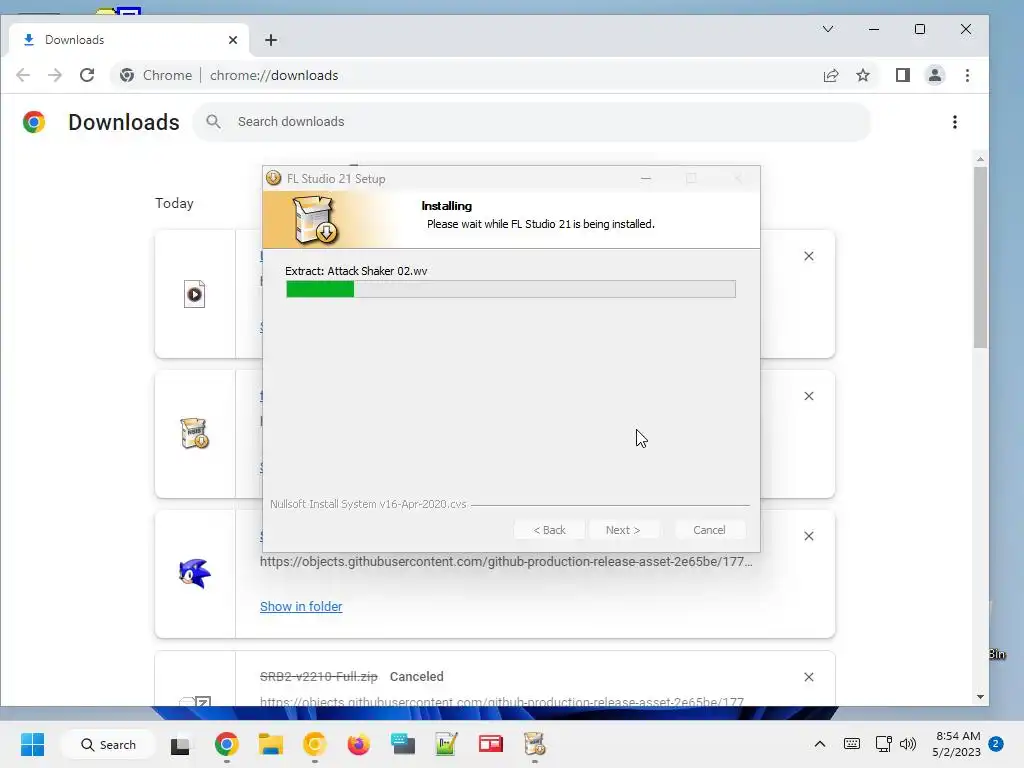The image size is (1024, 768).
Task: Reload the Downloads page
Action: click(87, 75)
